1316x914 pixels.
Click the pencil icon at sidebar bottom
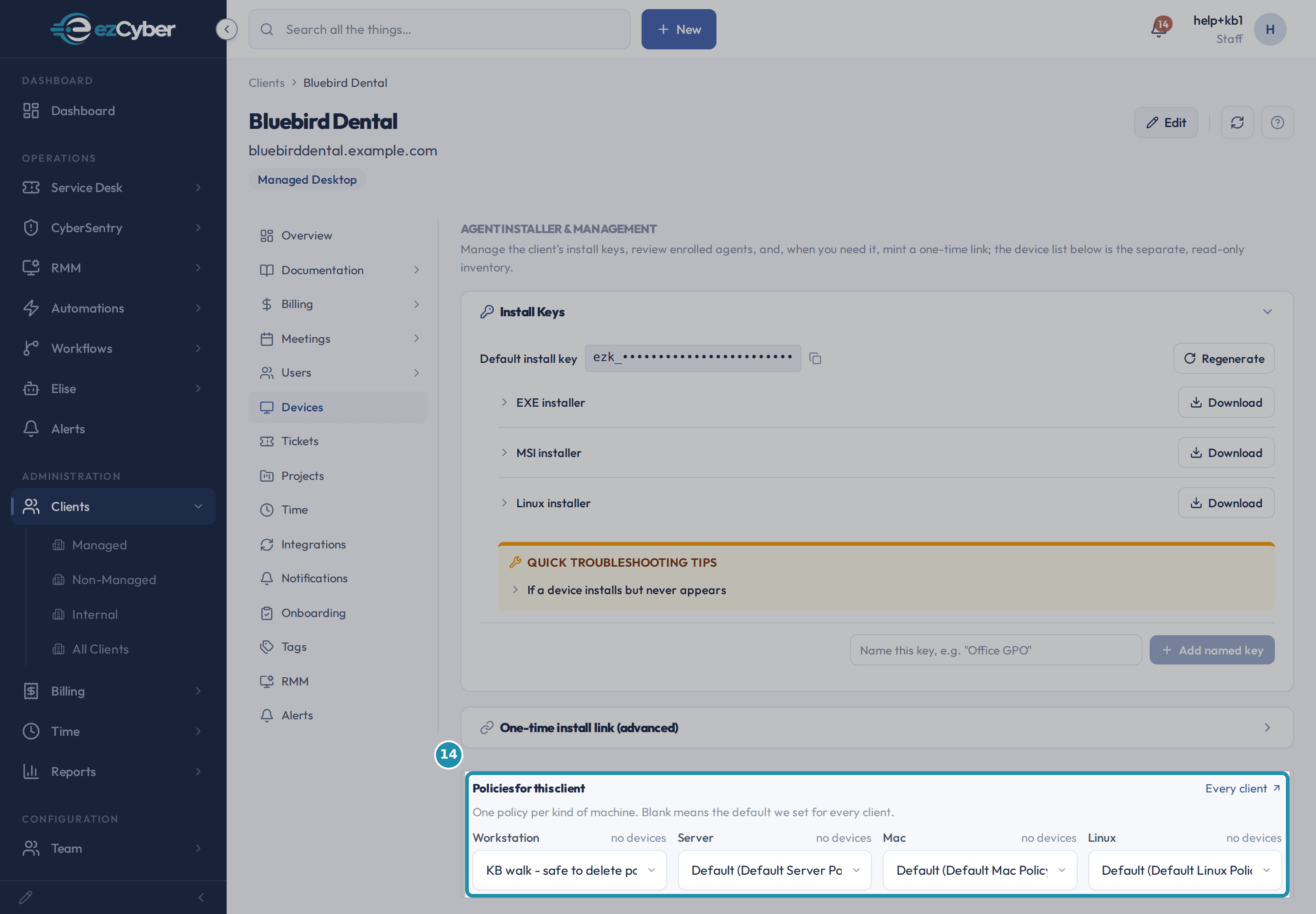26,897
